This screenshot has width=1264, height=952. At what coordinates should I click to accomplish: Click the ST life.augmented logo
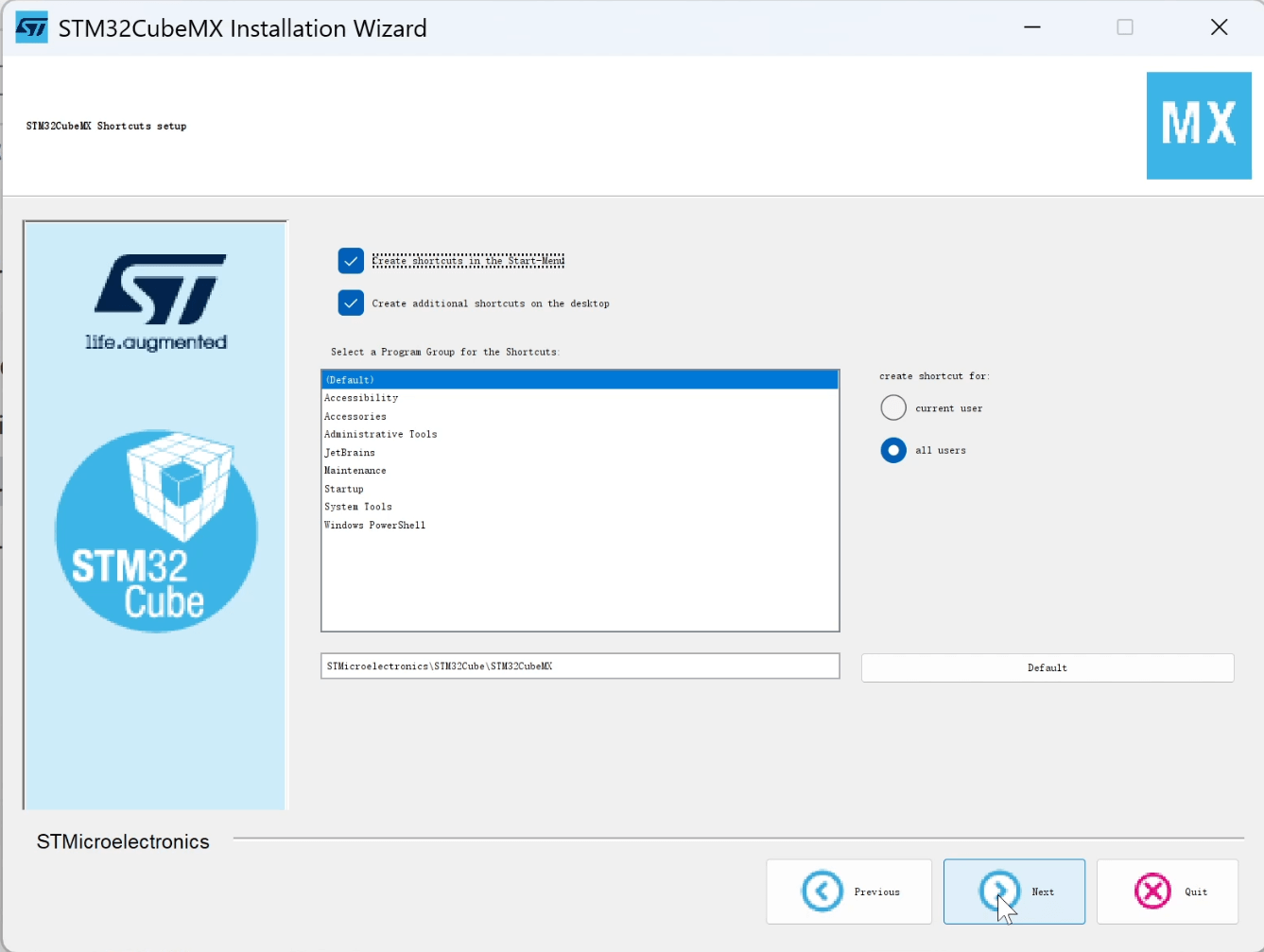[157, 303]
